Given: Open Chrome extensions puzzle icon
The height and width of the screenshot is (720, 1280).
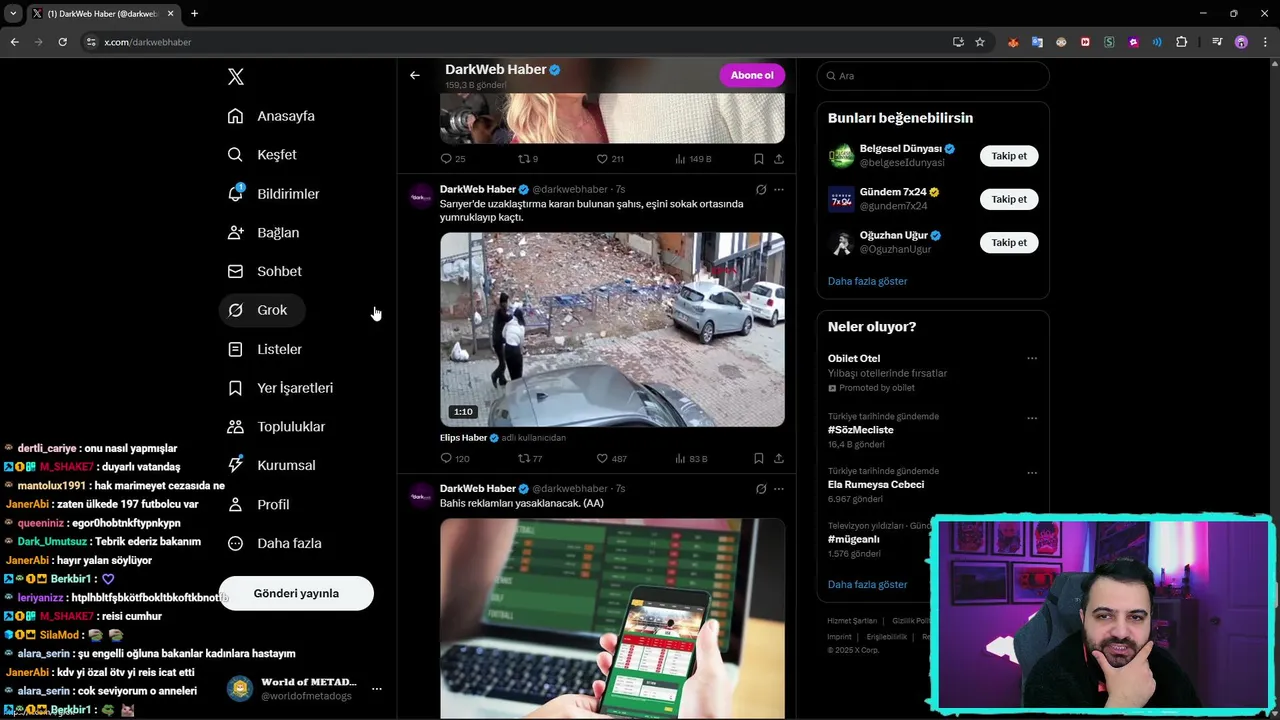Looking at the screenshot, I should [1181, 42].
